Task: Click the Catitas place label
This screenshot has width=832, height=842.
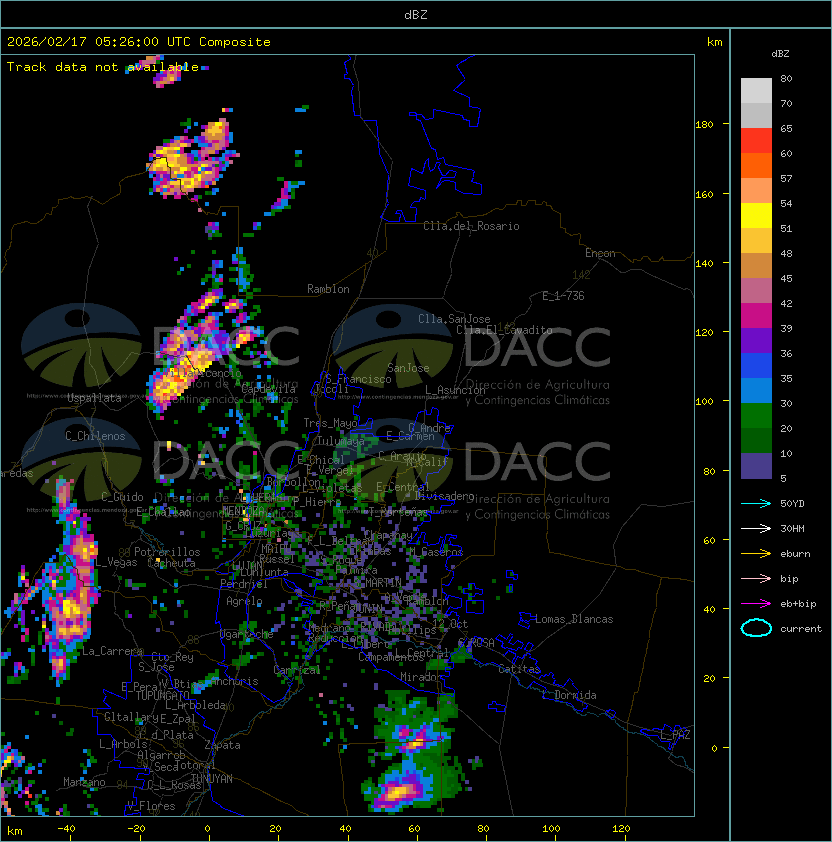Action: [x=519, y=669]
